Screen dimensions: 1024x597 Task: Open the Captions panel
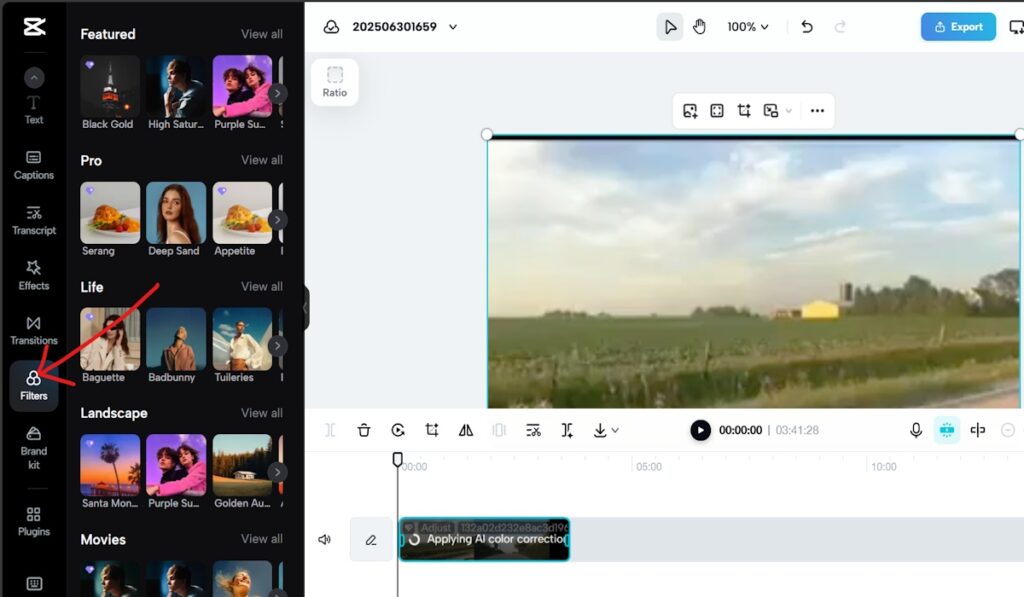point(34,164)
